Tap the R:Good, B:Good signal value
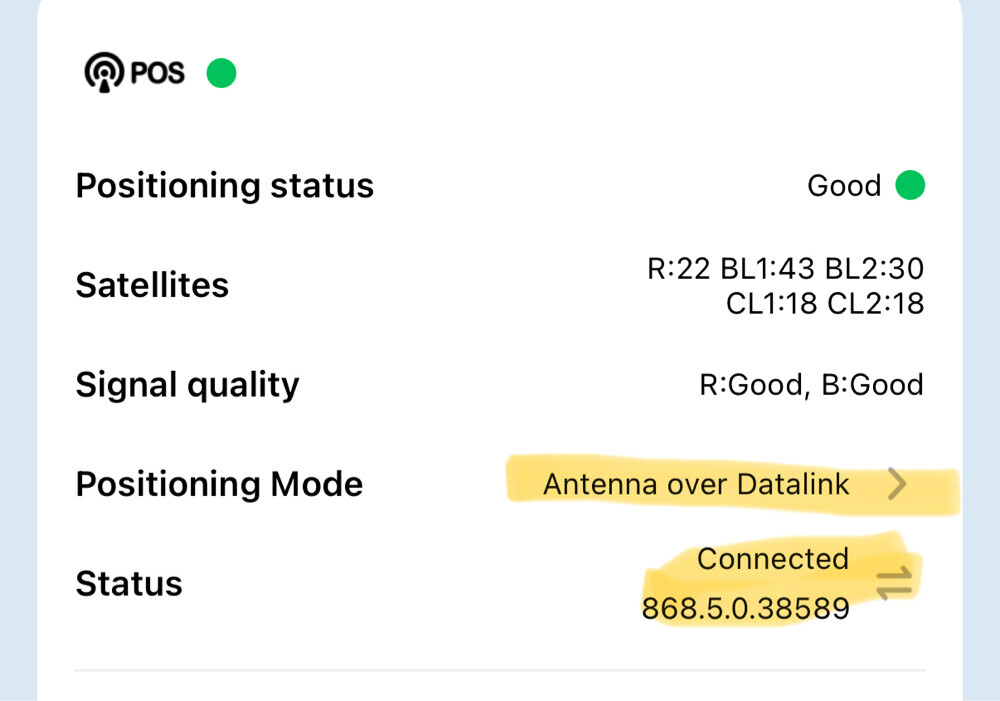Viewport: 1000px width, 701px height. pyautogui.click(x=811, y=385)
